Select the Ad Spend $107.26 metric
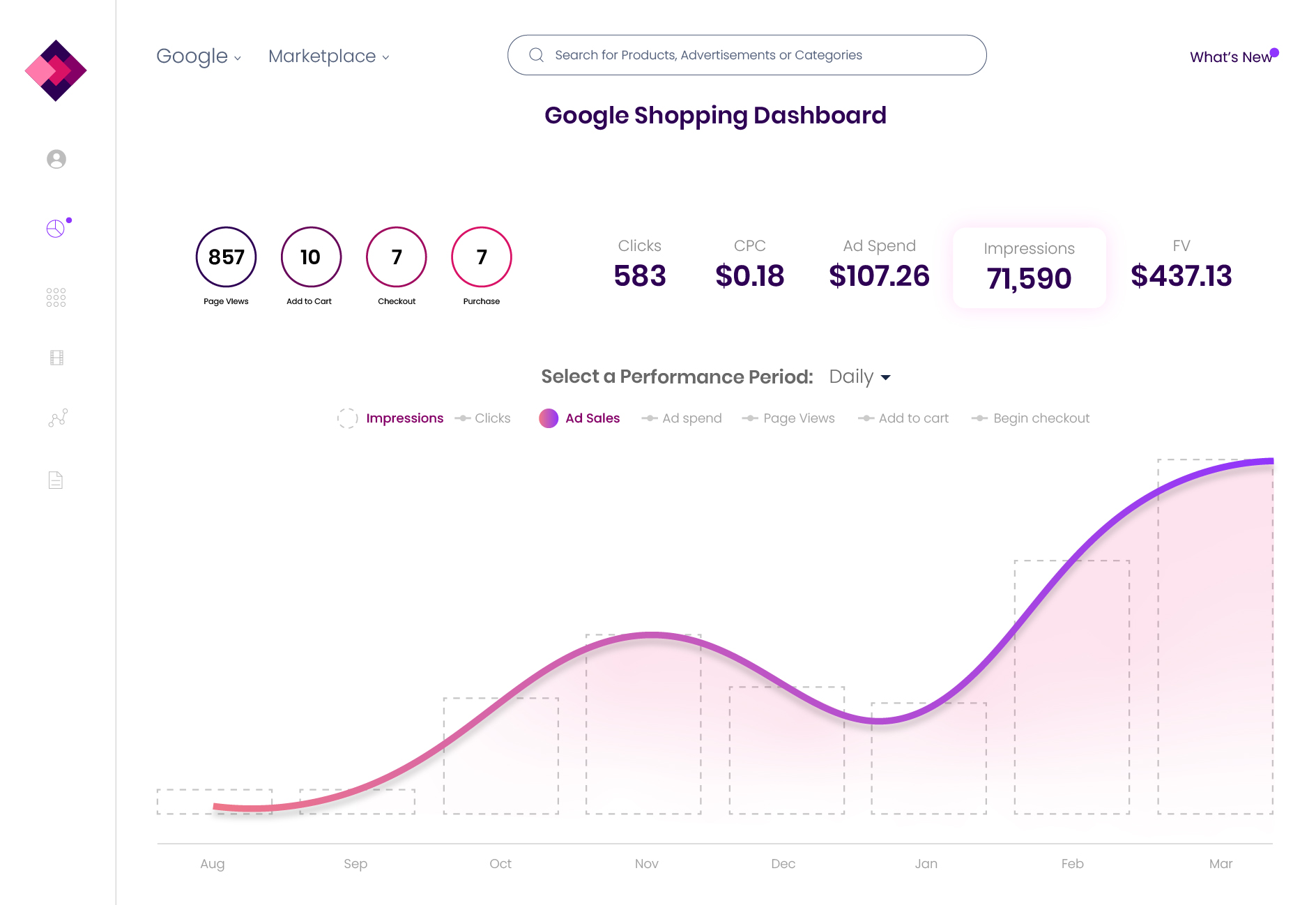The height and width of the screenshot is (905, 1316). [880, 264]
